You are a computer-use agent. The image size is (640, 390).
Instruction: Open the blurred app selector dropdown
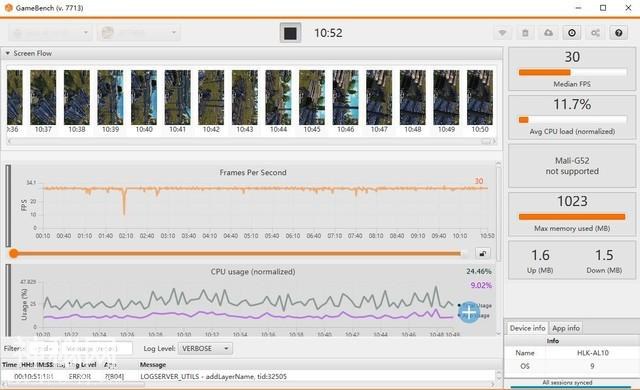[138, 33]
